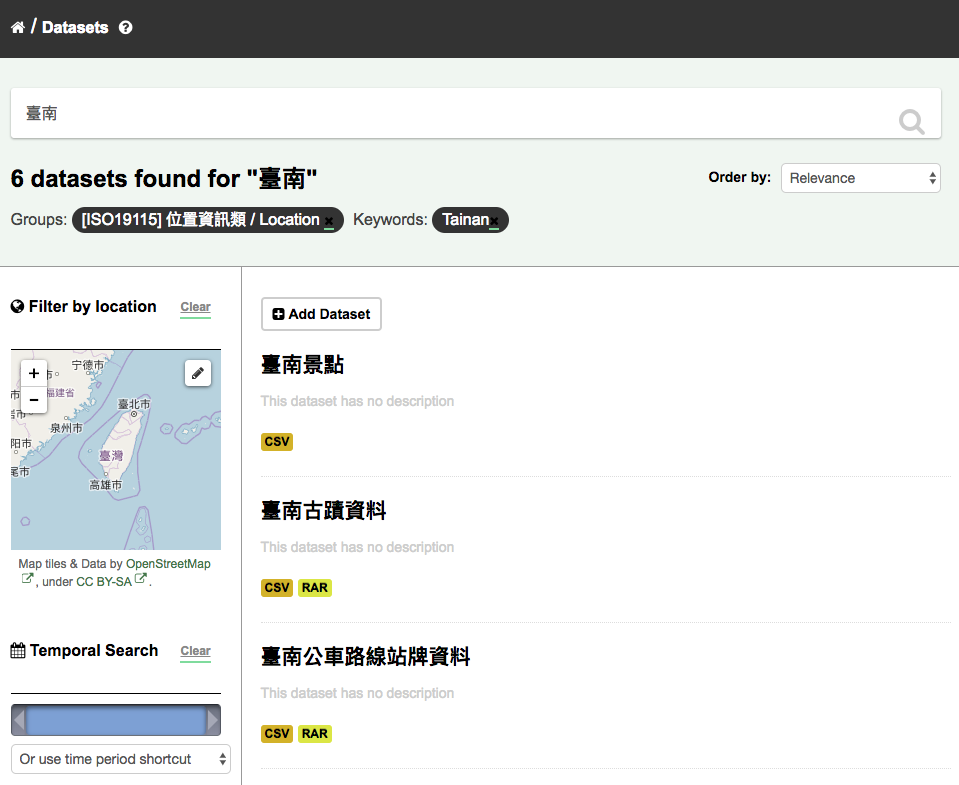This screenshot has height=785, width=959.
Task: Activate the map draw pencil tool
Action: tap(198, 373)
